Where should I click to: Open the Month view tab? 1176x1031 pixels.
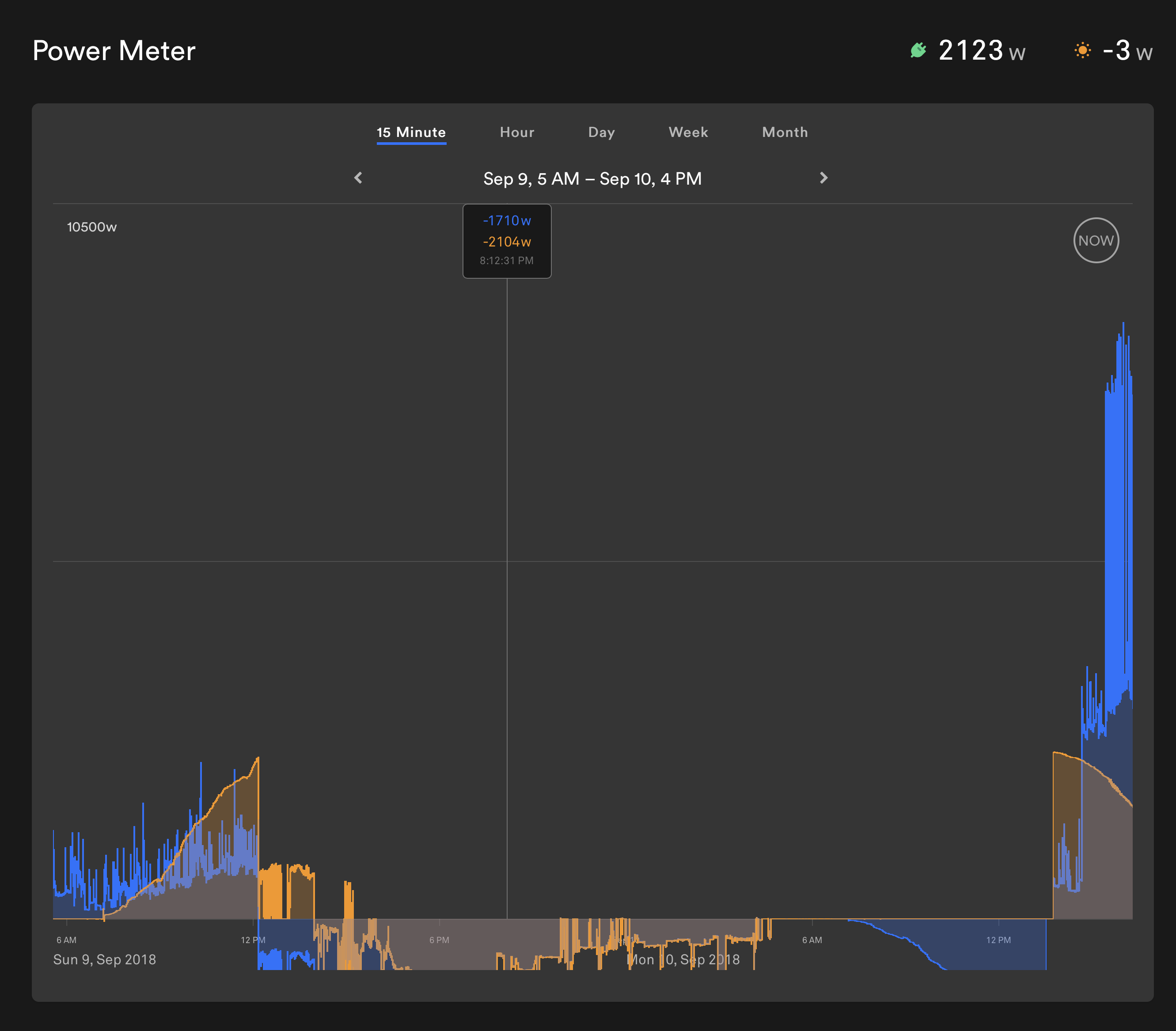[x=785, y=133]
